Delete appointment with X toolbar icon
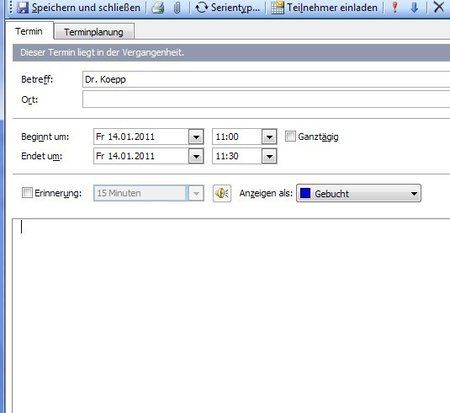Image resolution: width=450 pixels, height=413 pixels. (439, 7)
